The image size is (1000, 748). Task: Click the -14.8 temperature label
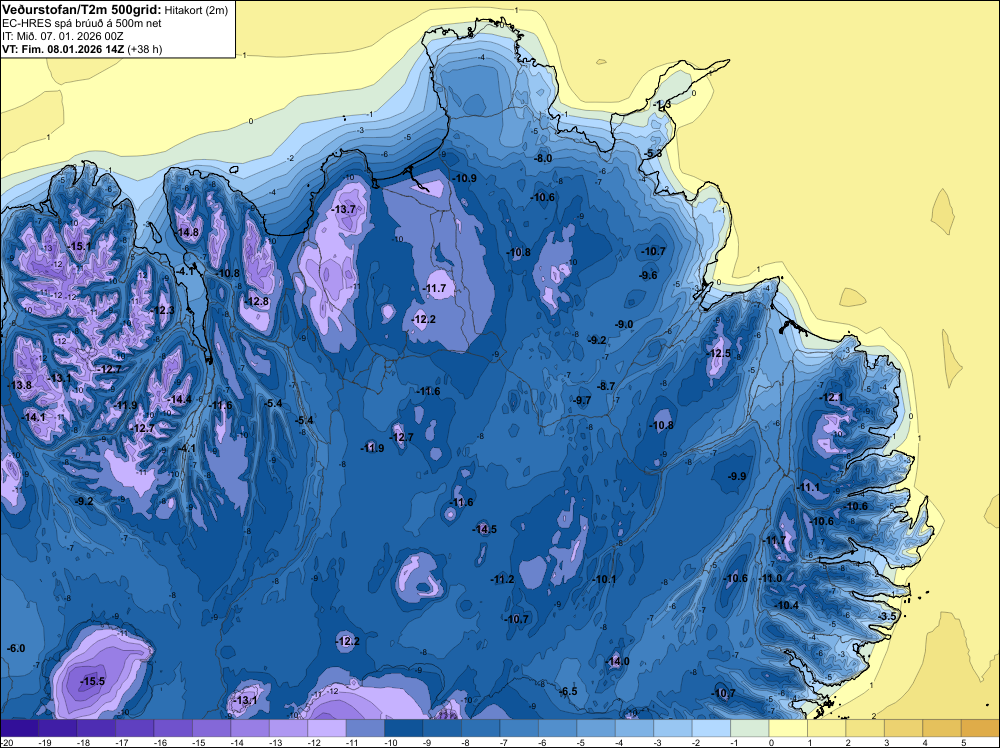pos(188,233)
